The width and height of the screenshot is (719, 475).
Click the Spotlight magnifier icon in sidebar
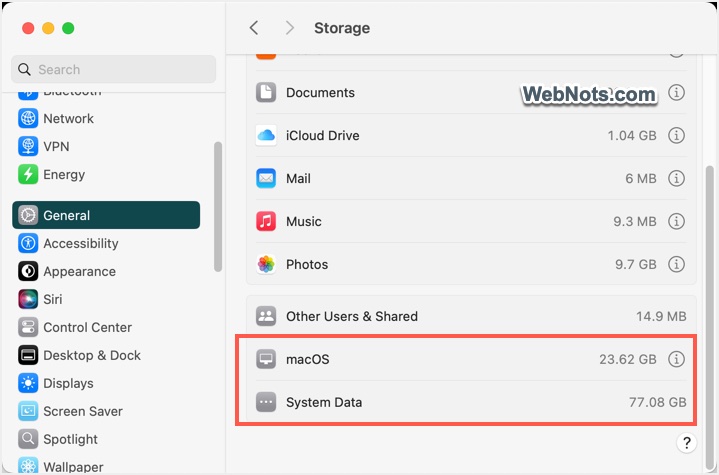[28, 439]
